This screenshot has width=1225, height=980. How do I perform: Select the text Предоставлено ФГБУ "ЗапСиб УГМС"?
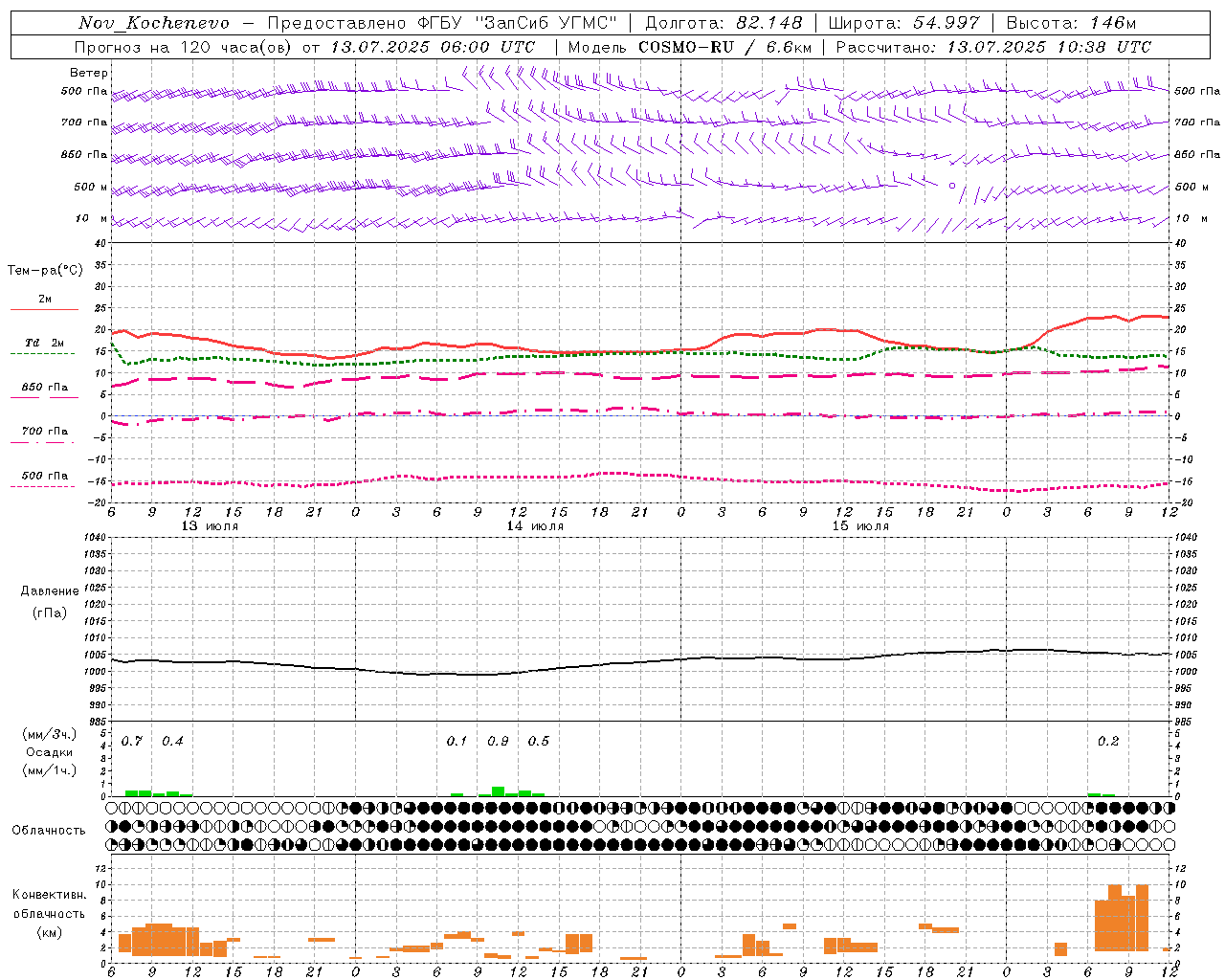(442, 23)
